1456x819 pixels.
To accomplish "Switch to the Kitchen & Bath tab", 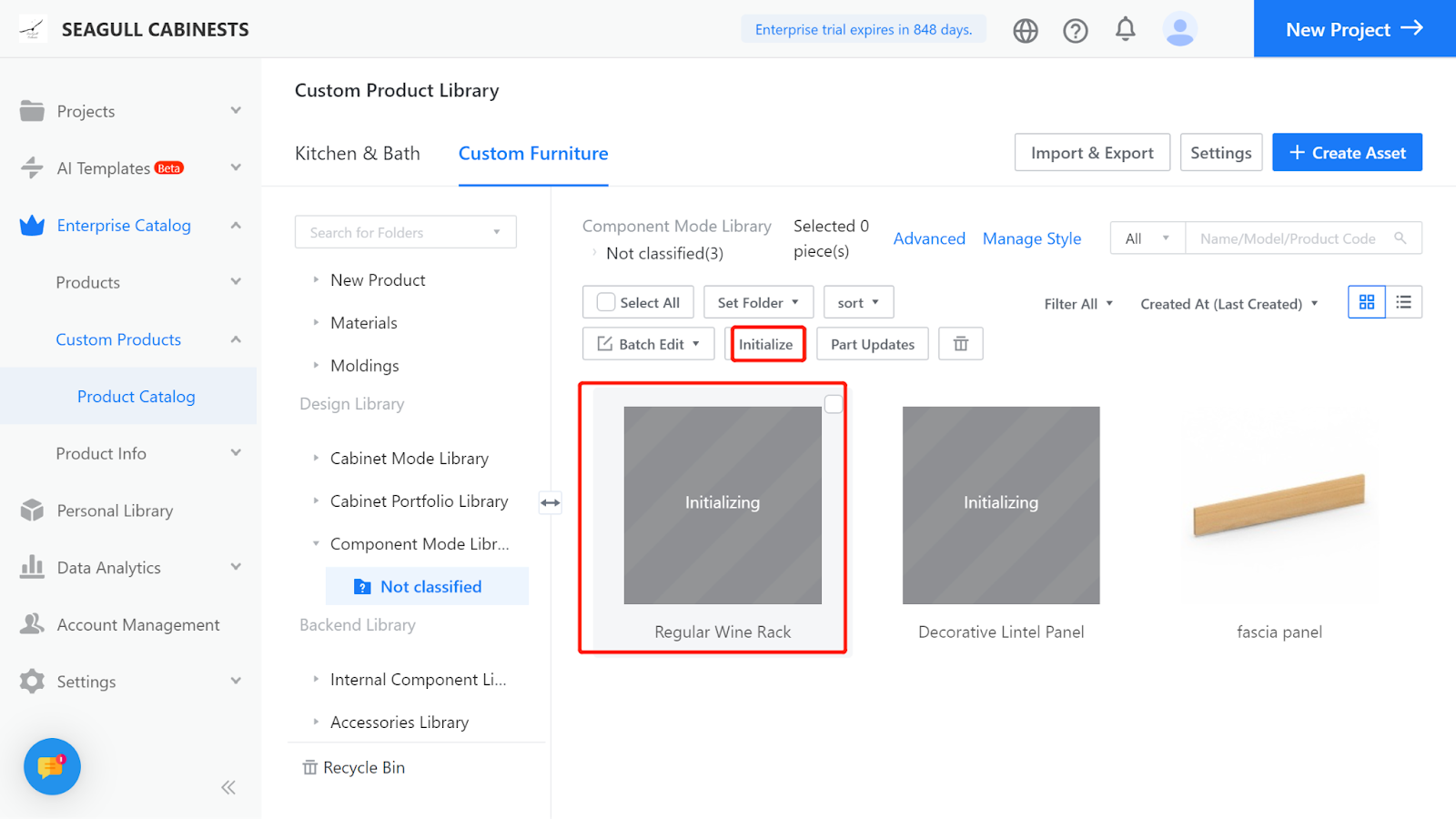I will pos(358,154).
